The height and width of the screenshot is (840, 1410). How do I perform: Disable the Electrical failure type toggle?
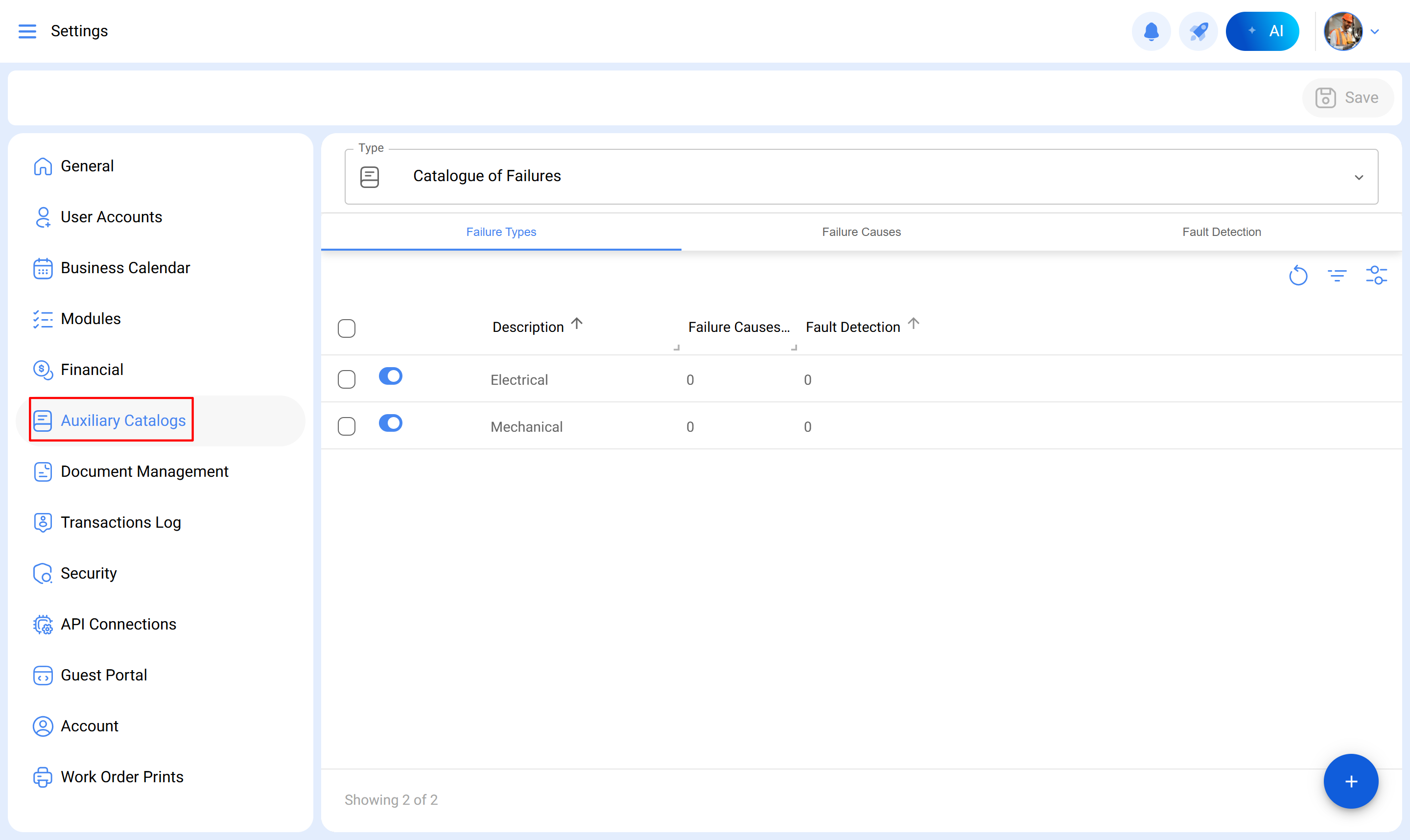391,376
